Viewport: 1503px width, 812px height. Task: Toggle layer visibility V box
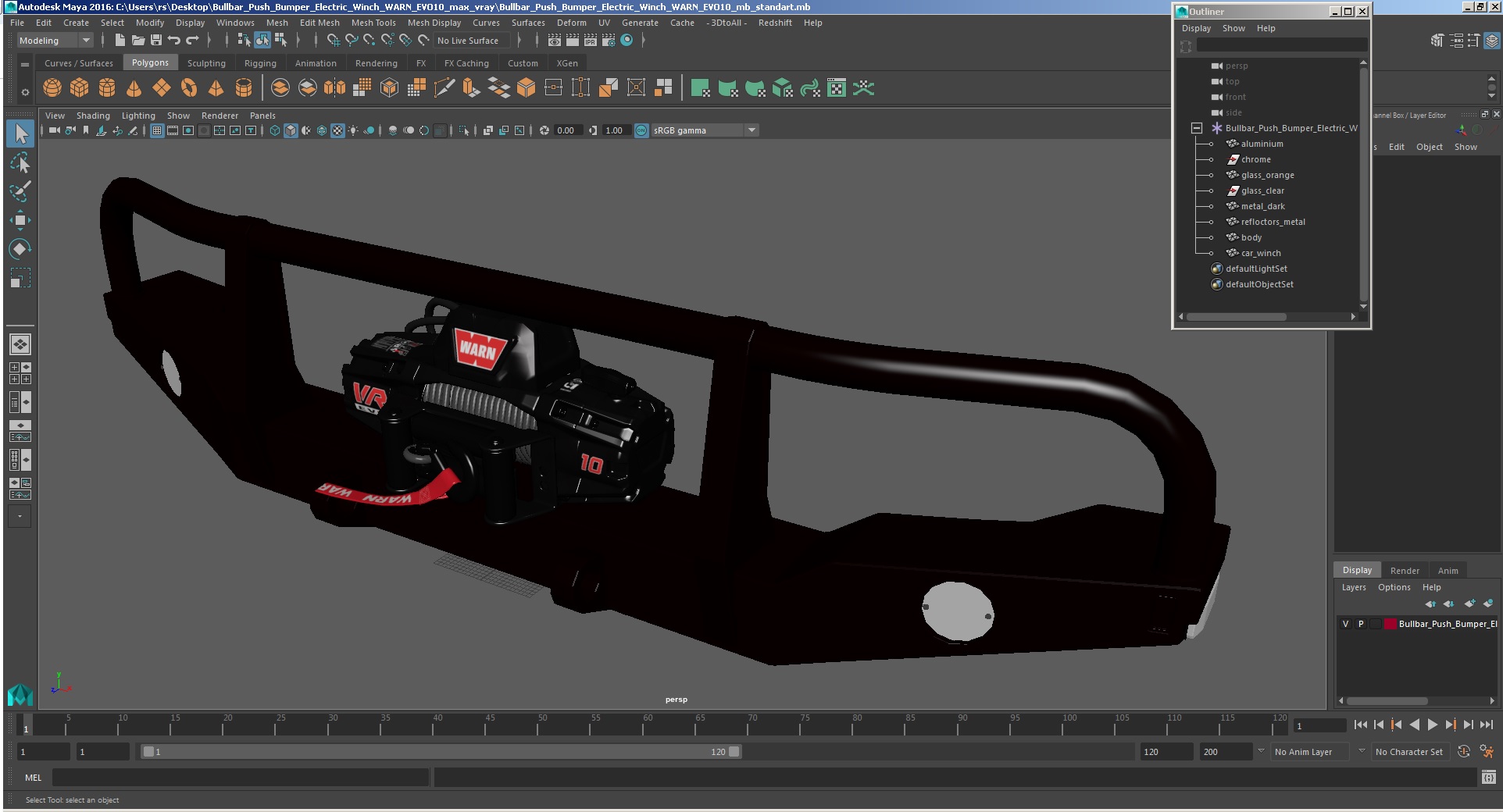(1345, 624)
